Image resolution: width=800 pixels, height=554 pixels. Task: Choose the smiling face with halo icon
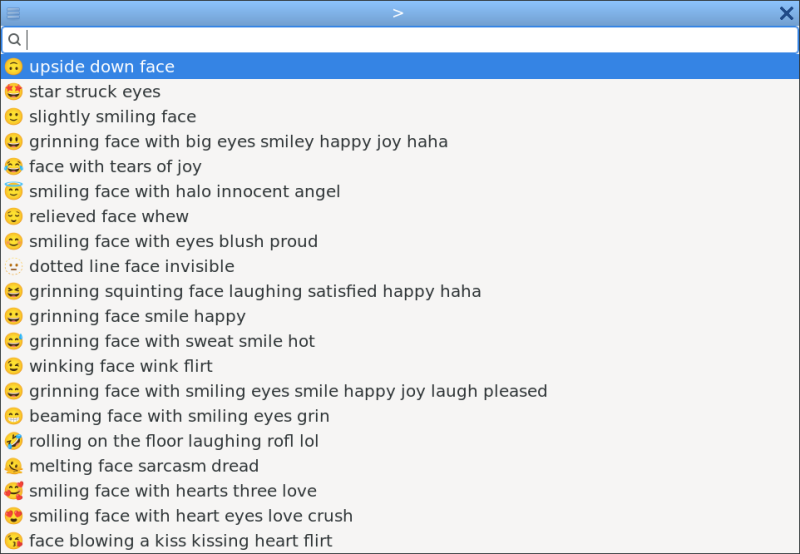point(13,192)
